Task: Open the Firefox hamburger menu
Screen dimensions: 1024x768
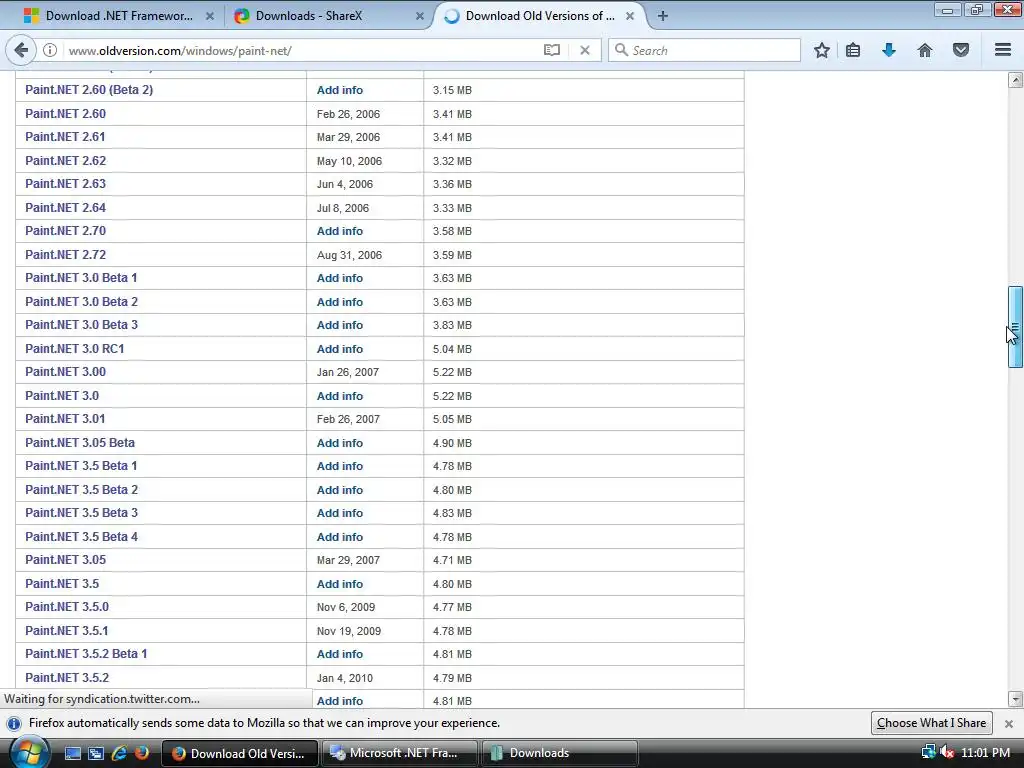Action: 1003,50
